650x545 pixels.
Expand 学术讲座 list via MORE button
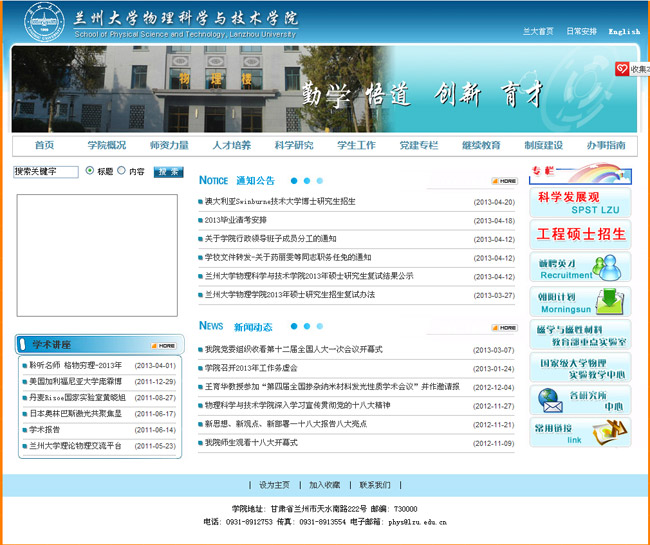tap(163, 345)
